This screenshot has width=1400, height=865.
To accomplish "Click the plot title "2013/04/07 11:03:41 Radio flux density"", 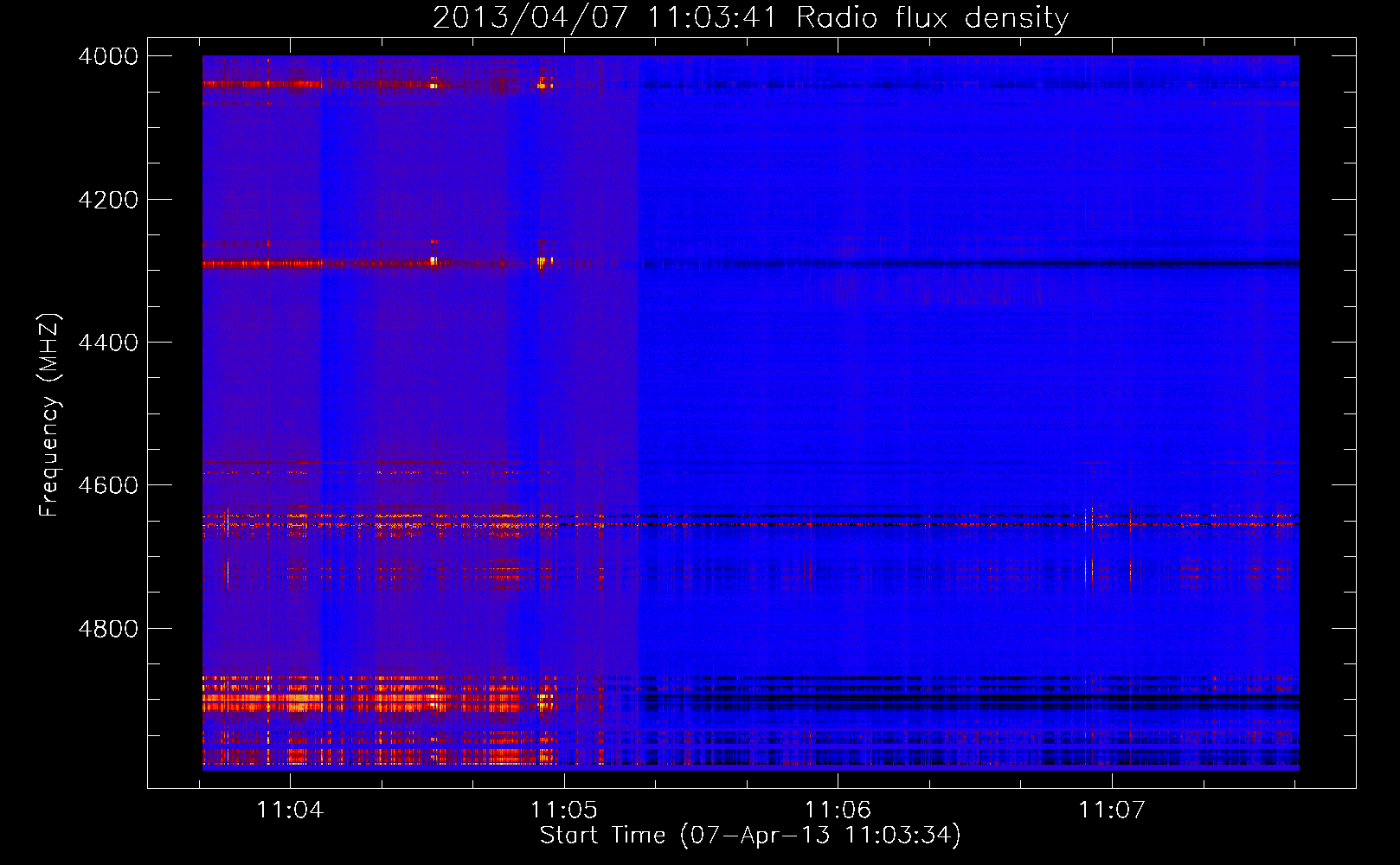I will (x=750, y=18).
